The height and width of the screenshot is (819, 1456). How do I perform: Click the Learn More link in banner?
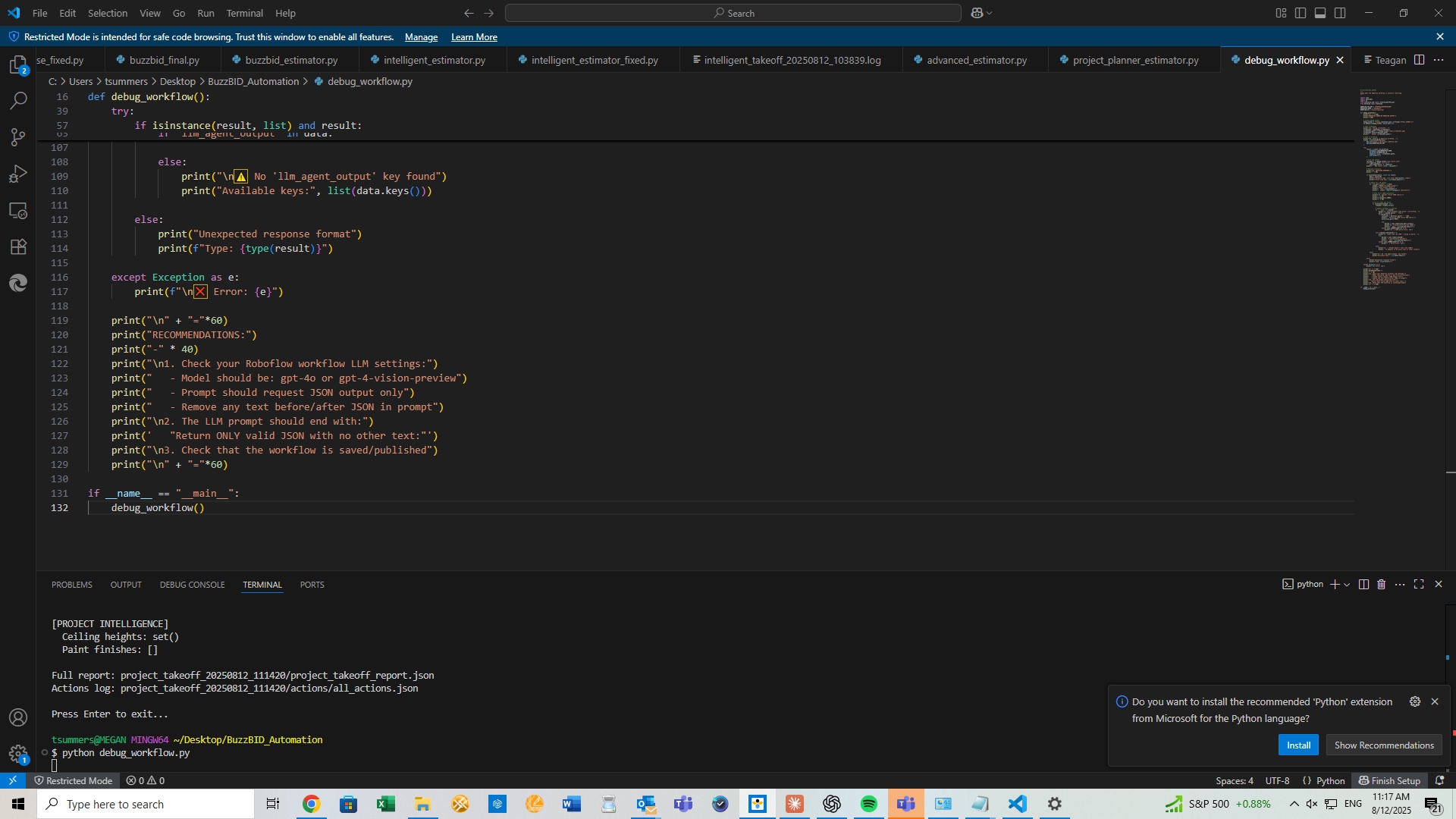[x=474, y=37]
